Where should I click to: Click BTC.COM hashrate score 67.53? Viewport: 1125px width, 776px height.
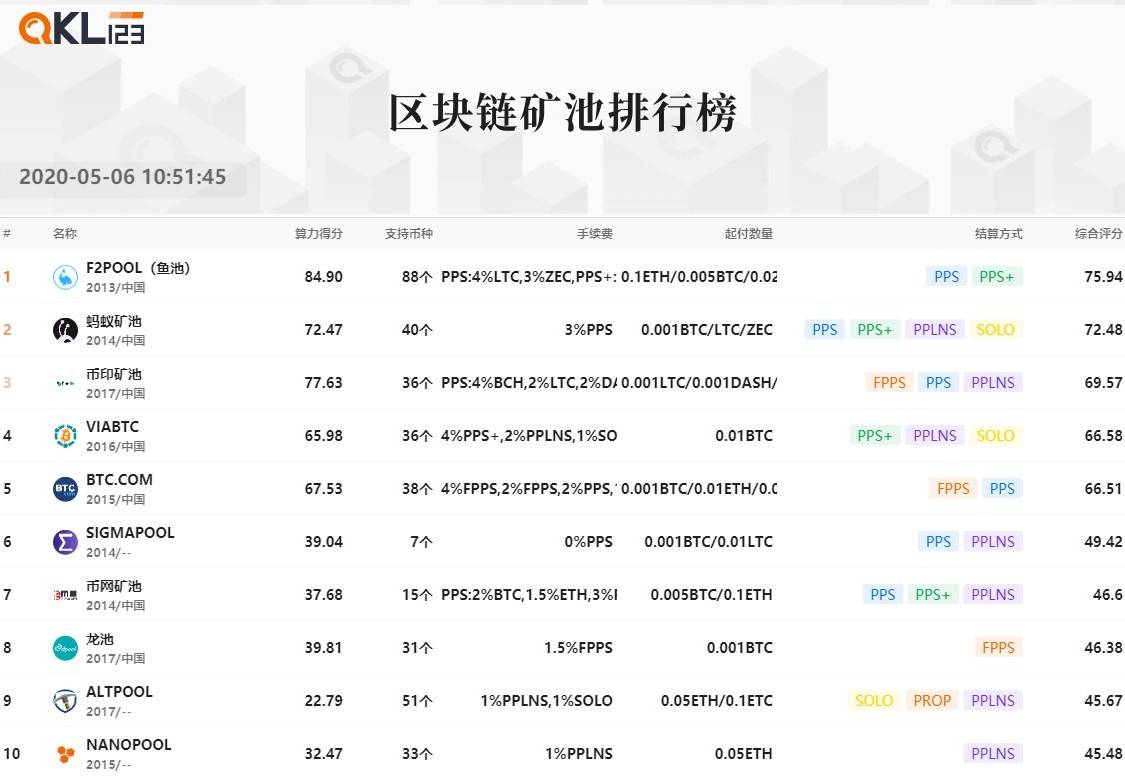coord(324,489)
